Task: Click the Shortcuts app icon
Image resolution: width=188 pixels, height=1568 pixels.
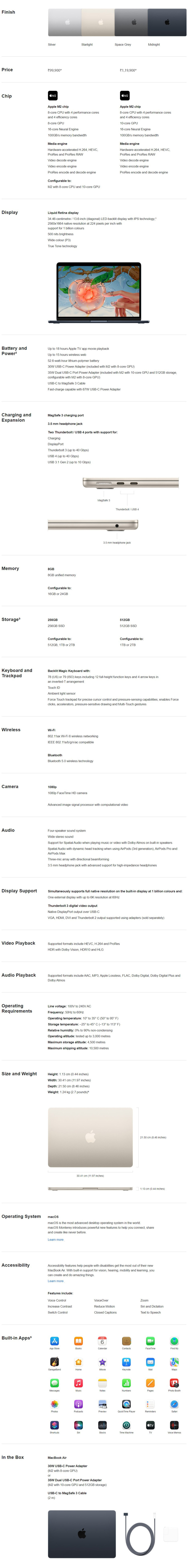Action: pyautogui.click(x=54, y=1425)
